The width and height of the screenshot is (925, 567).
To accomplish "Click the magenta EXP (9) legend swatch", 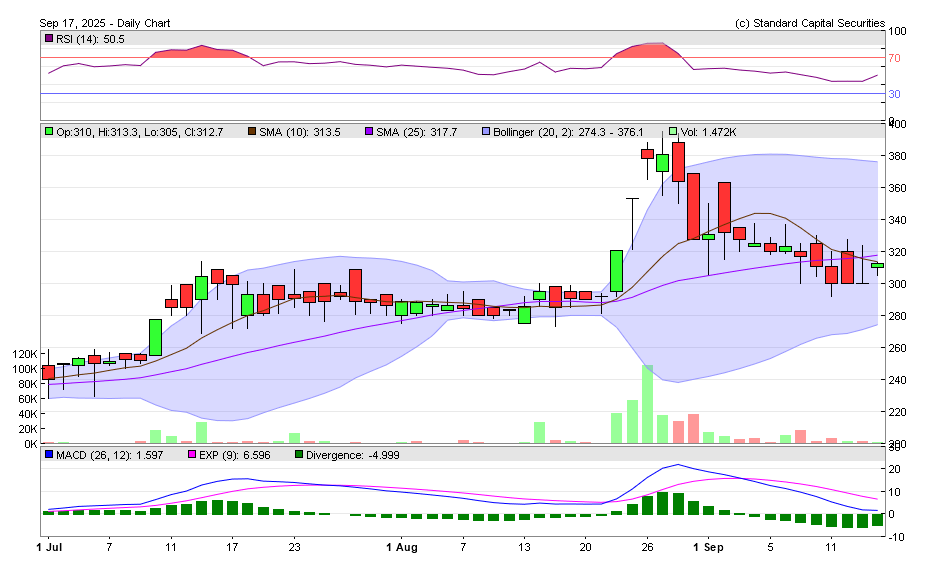I will pos(192,455).
